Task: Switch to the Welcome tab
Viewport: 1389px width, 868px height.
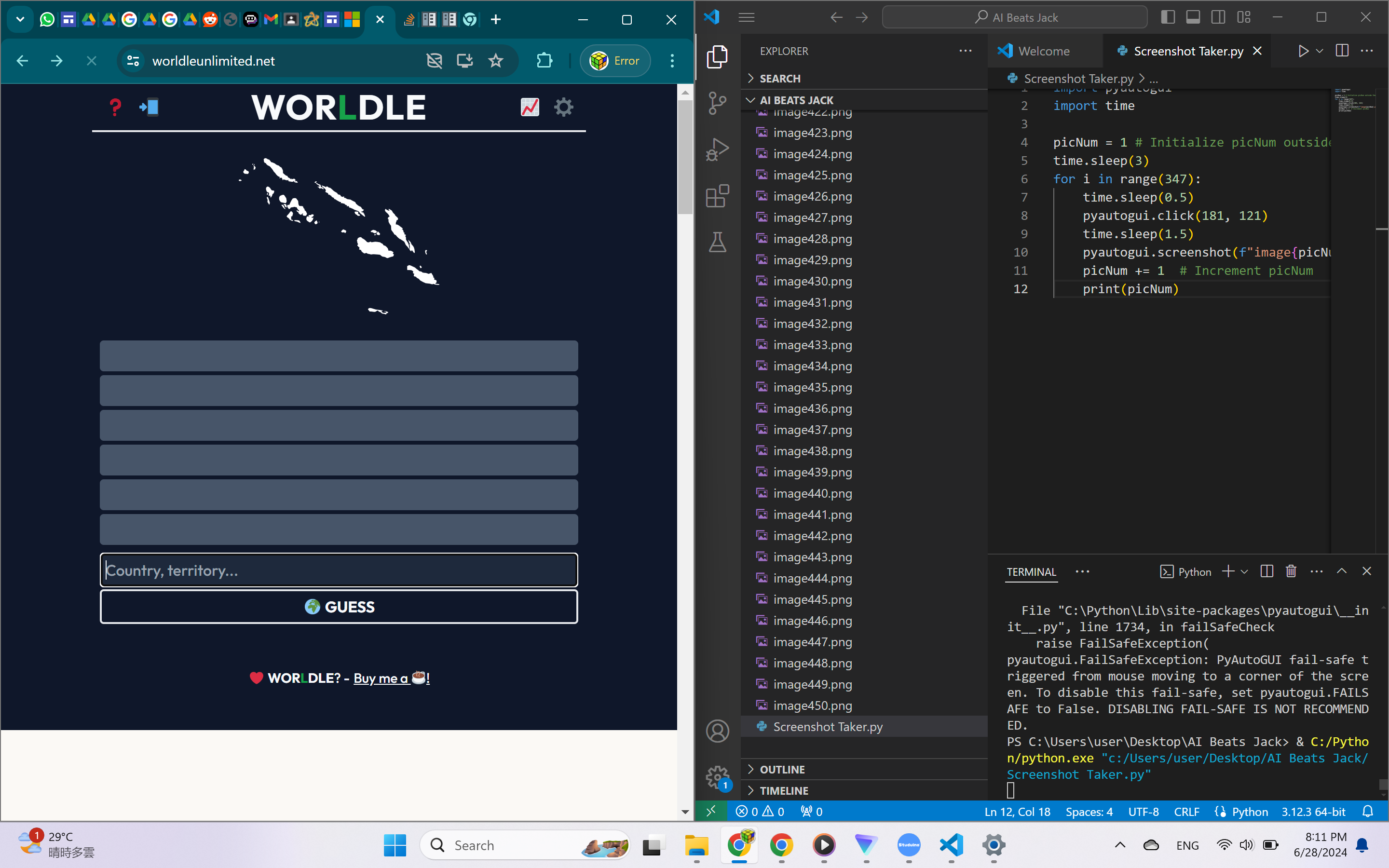Action: pos(1043,51)
